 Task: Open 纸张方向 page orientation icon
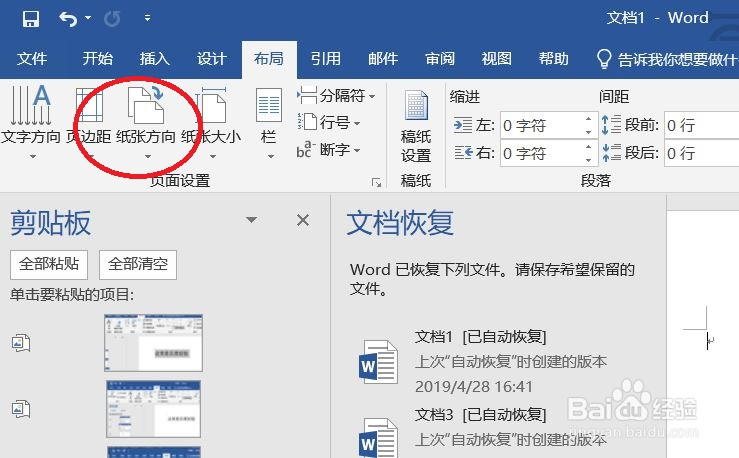point(146,105)
